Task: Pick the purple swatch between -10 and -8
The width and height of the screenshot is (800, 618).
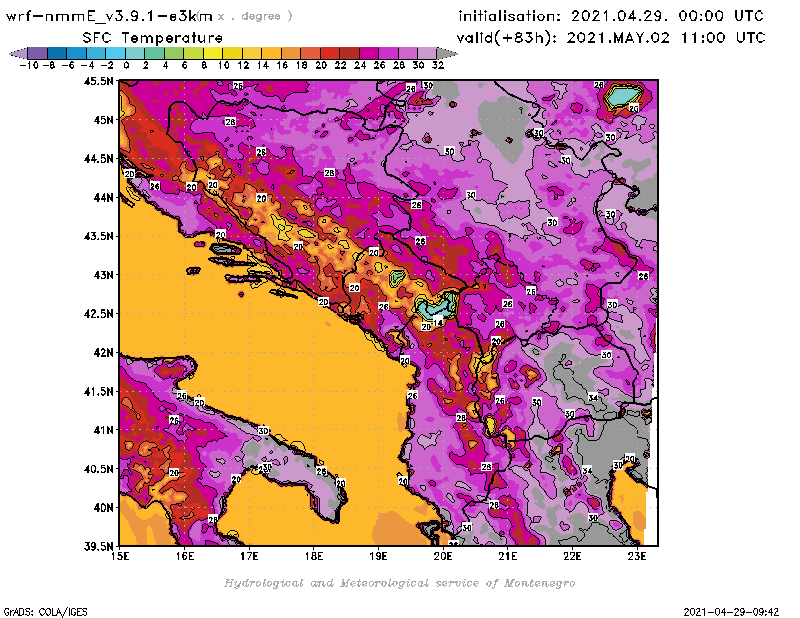Action: pos(37,53)
